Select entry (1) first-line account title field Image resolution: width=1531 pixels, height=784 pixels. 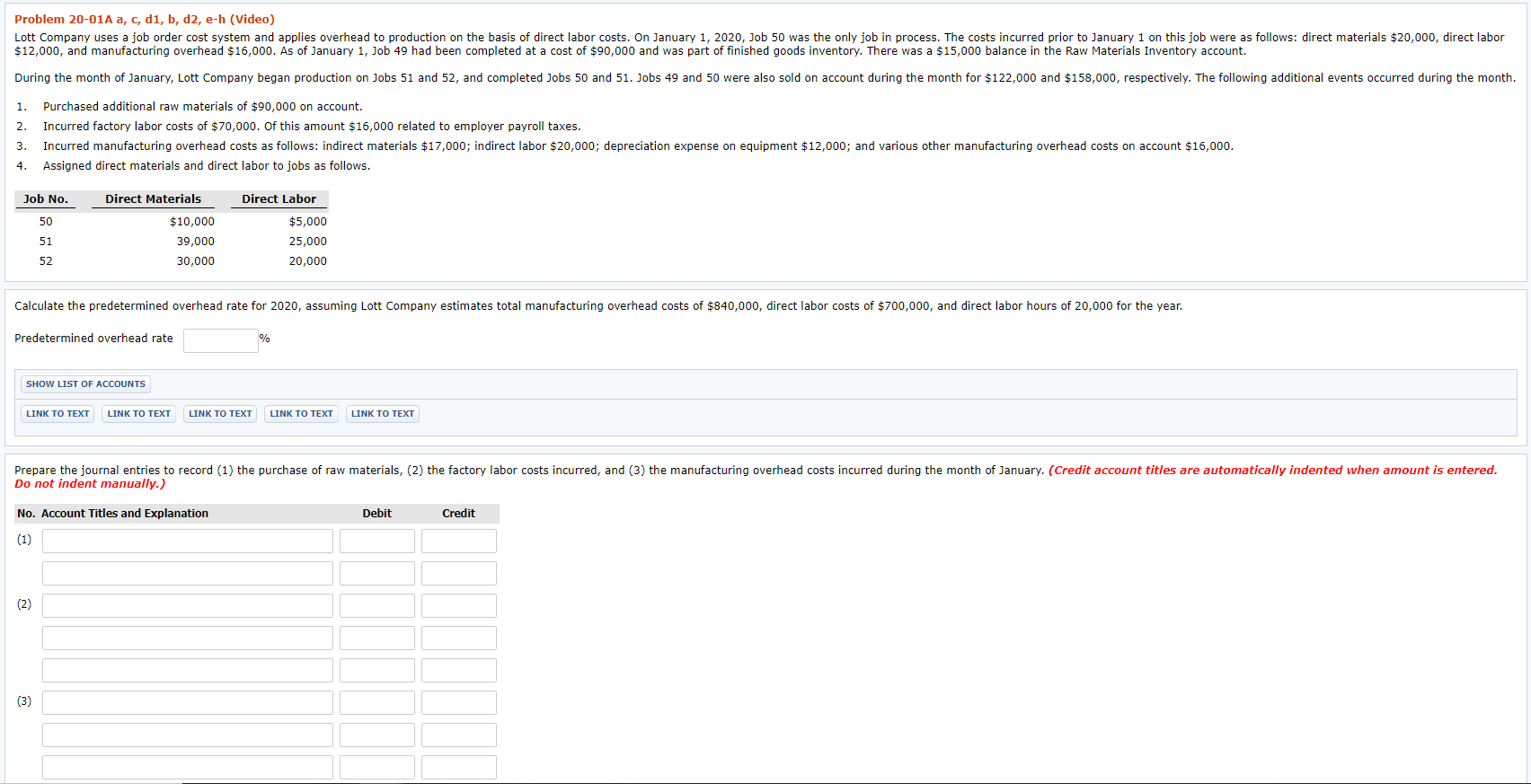[x=188, y=541]
